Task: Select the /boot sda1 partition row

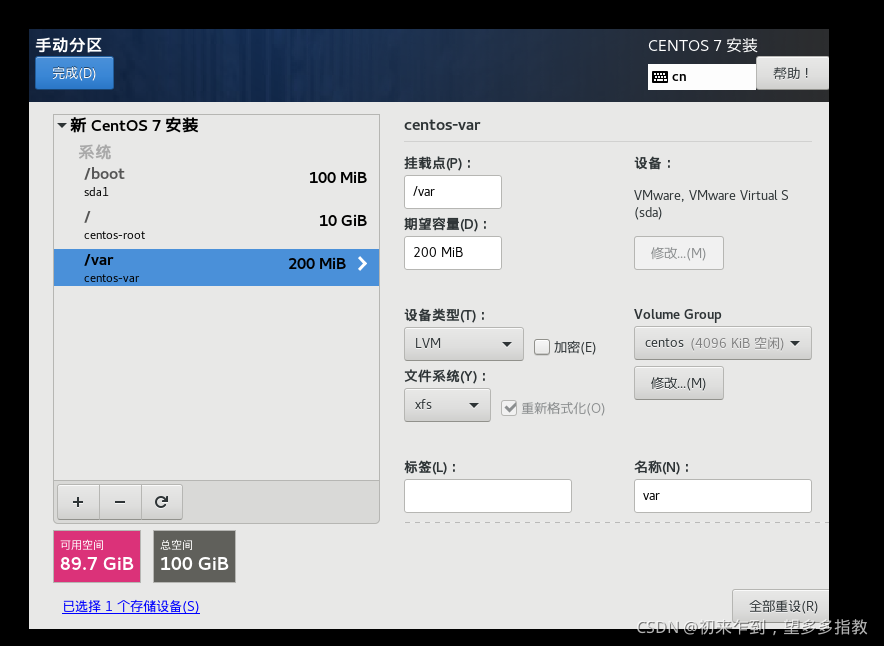Action: tap(216, 182)
